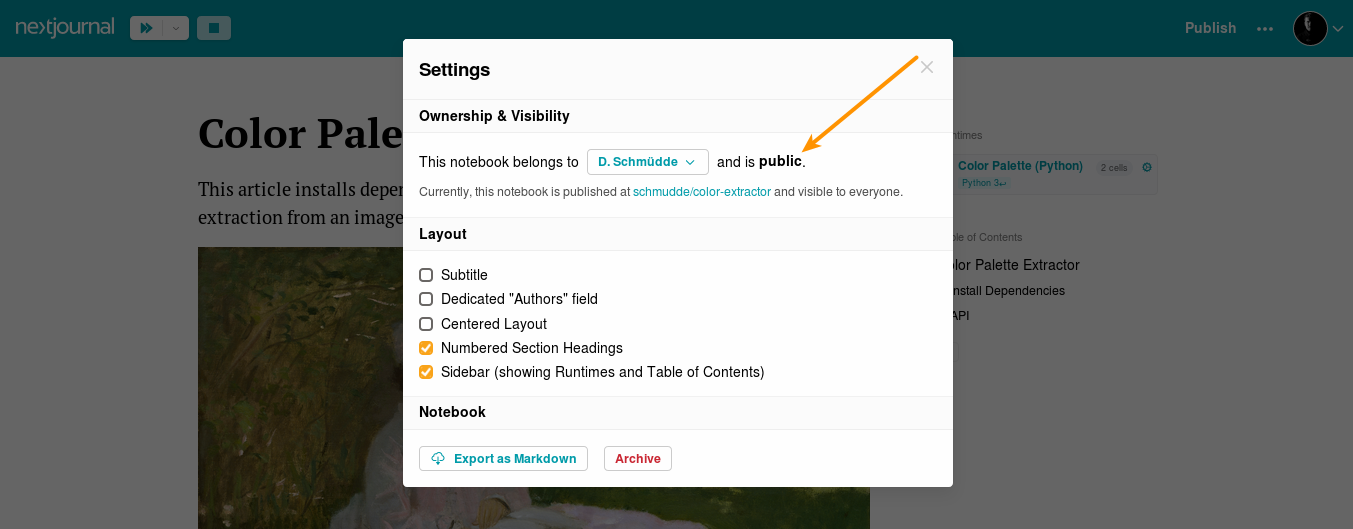Image resolution: width=1353 pixels, height=529 pixels.
Task: Close the Settings dialog
Action: pyautogui.click(x=927, y=67)
